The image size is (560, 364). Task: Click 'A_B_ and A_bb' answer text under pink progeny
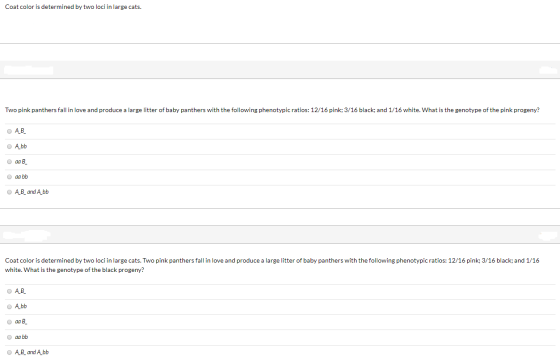pyautogui.click(x=32, y=192)
